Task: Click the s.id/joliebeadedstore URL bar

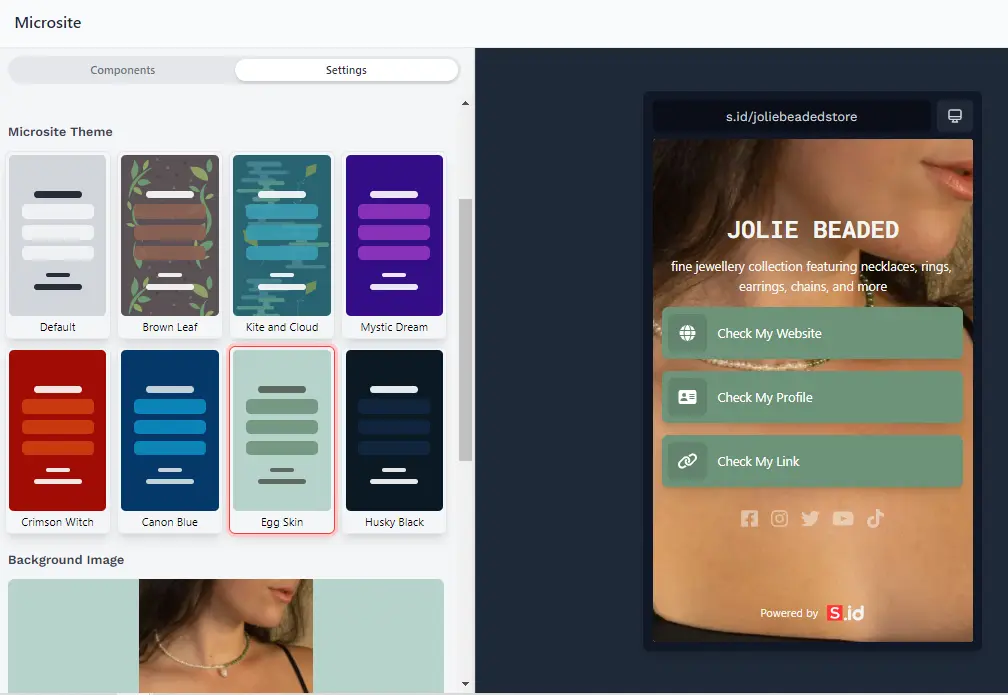Action: (x=791, y=116)
